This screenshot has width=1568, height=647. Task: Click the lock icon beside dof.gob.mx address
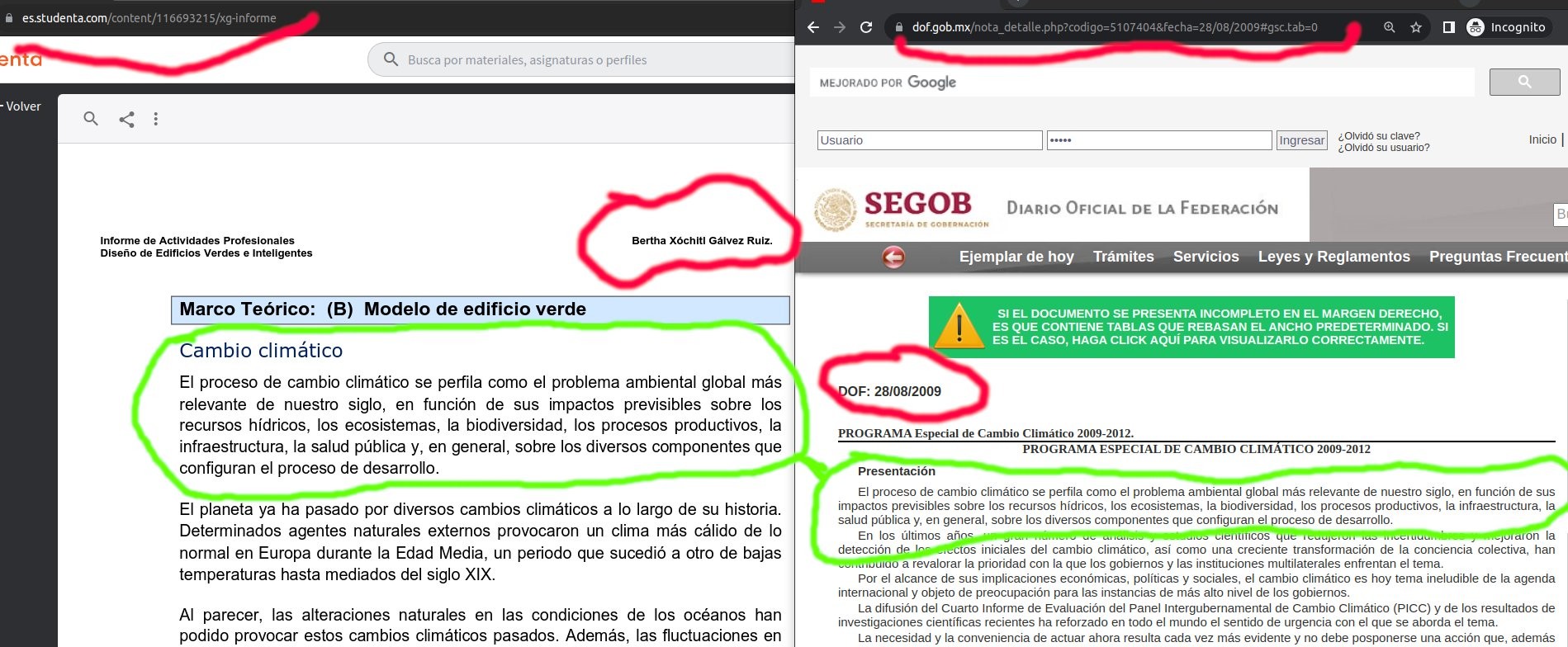[x=899, y=27]
